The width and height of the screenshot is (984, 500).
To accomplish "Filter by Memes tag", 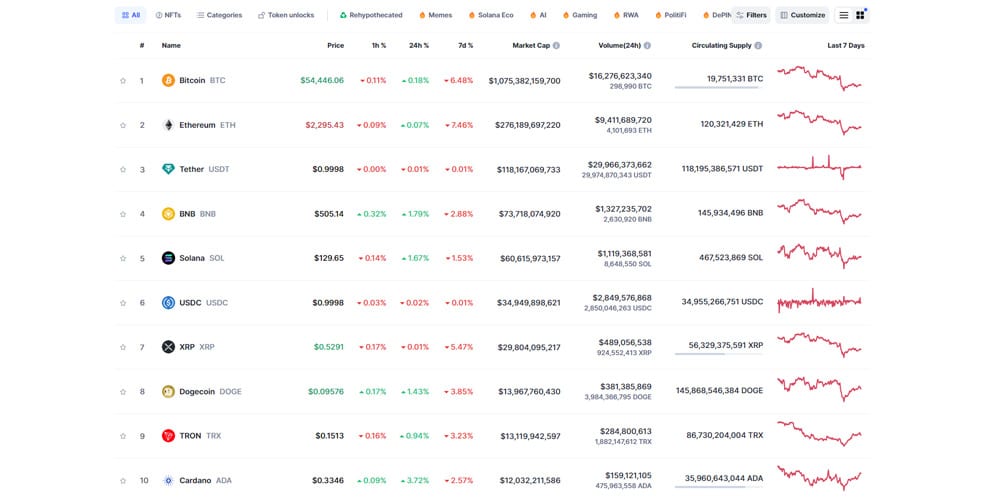I will click(x=436, y=15).
